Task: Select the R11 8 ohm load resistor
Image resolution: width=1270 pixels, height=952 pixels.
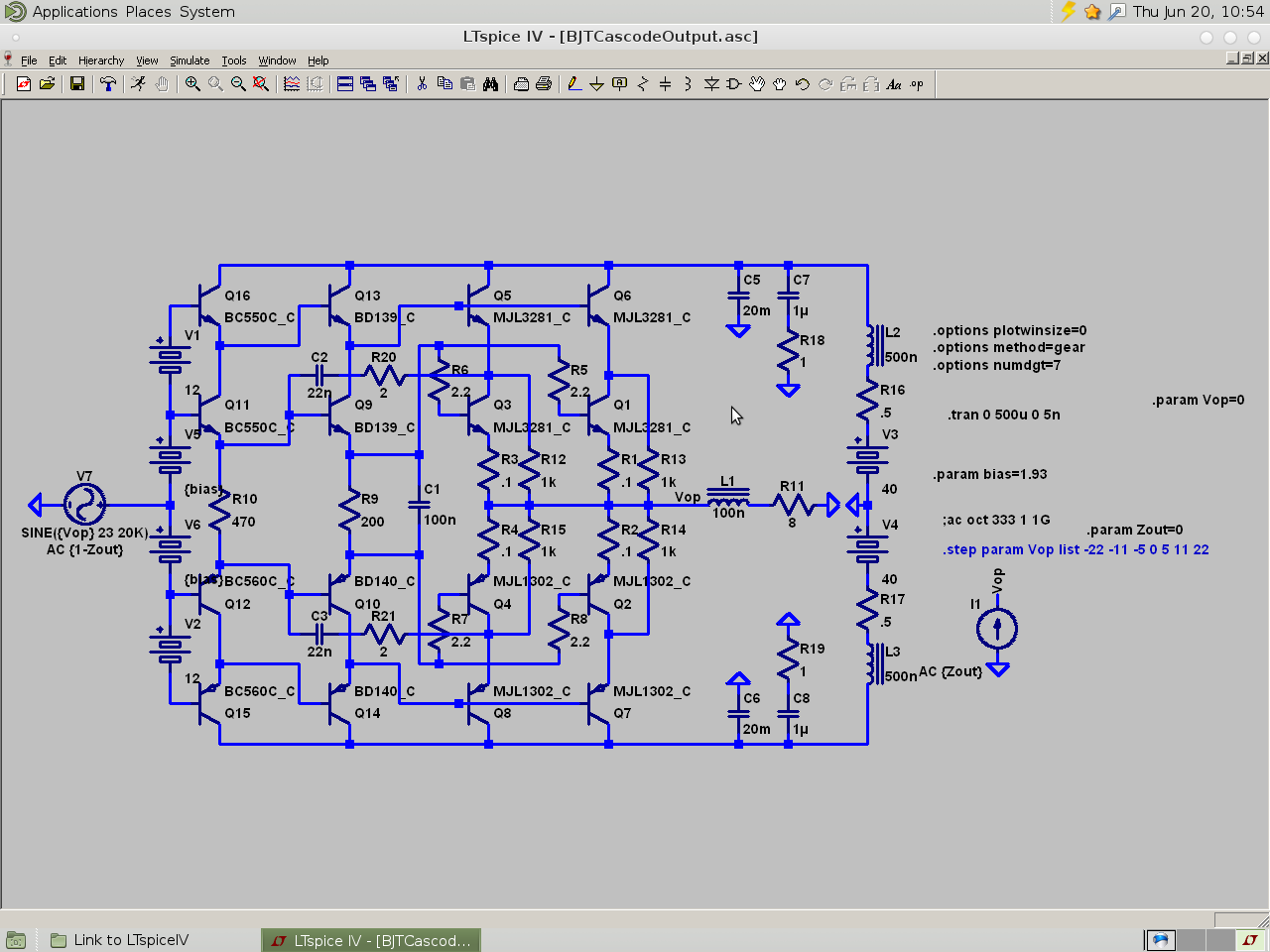Action: point(793,505)
